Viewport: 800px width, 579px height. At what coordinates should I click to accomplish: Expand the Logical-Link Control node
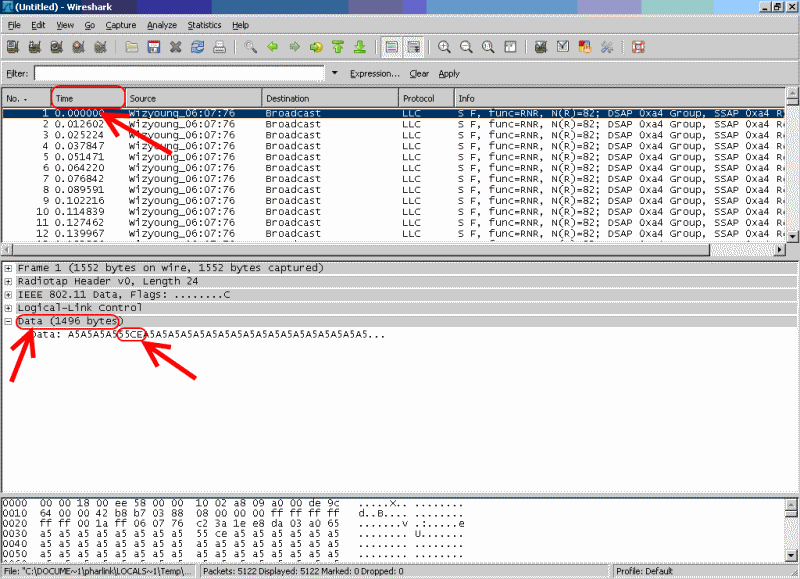click(x=8, y=308)
